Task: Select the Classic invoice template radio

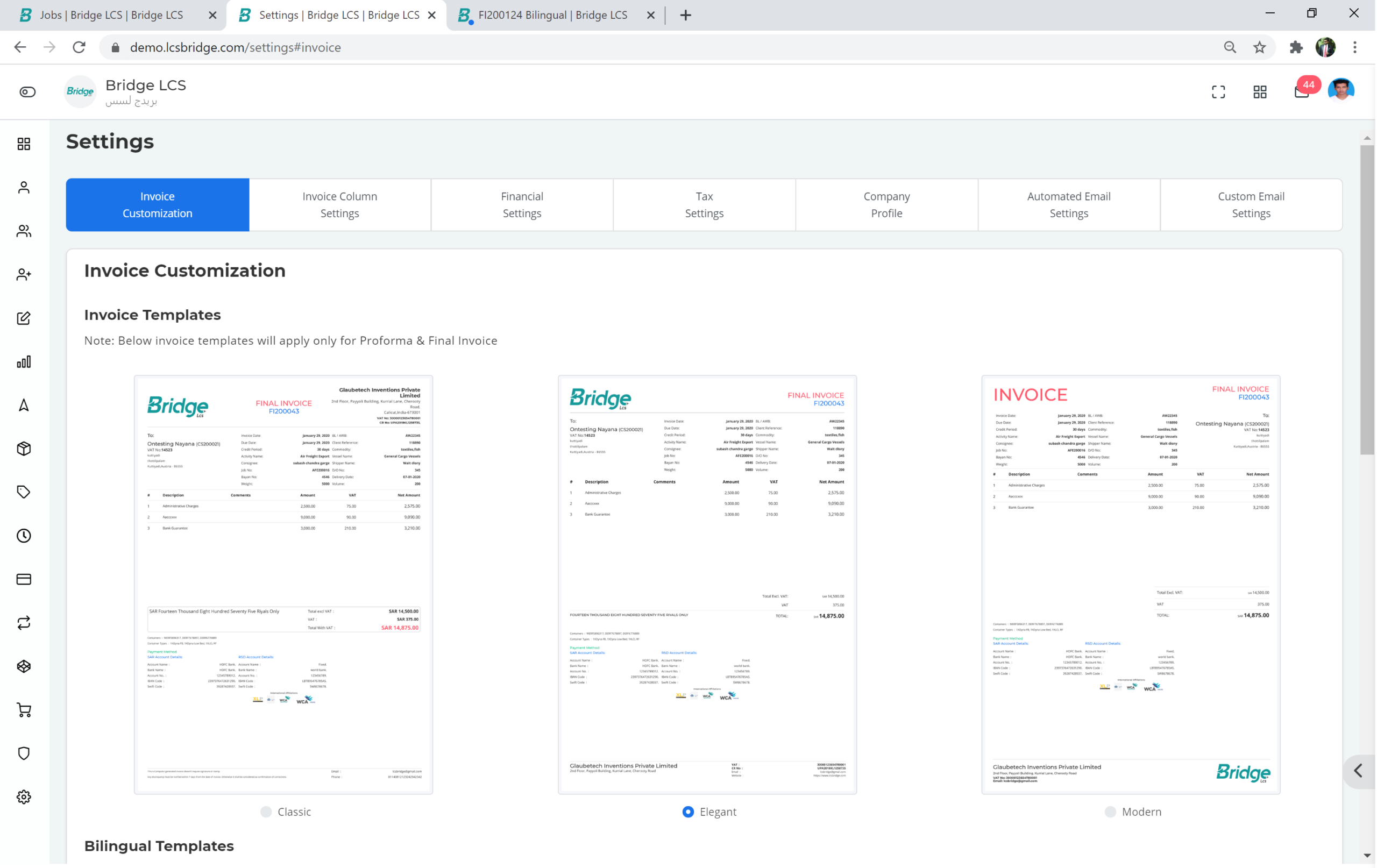Action: (x=266, y=812)
